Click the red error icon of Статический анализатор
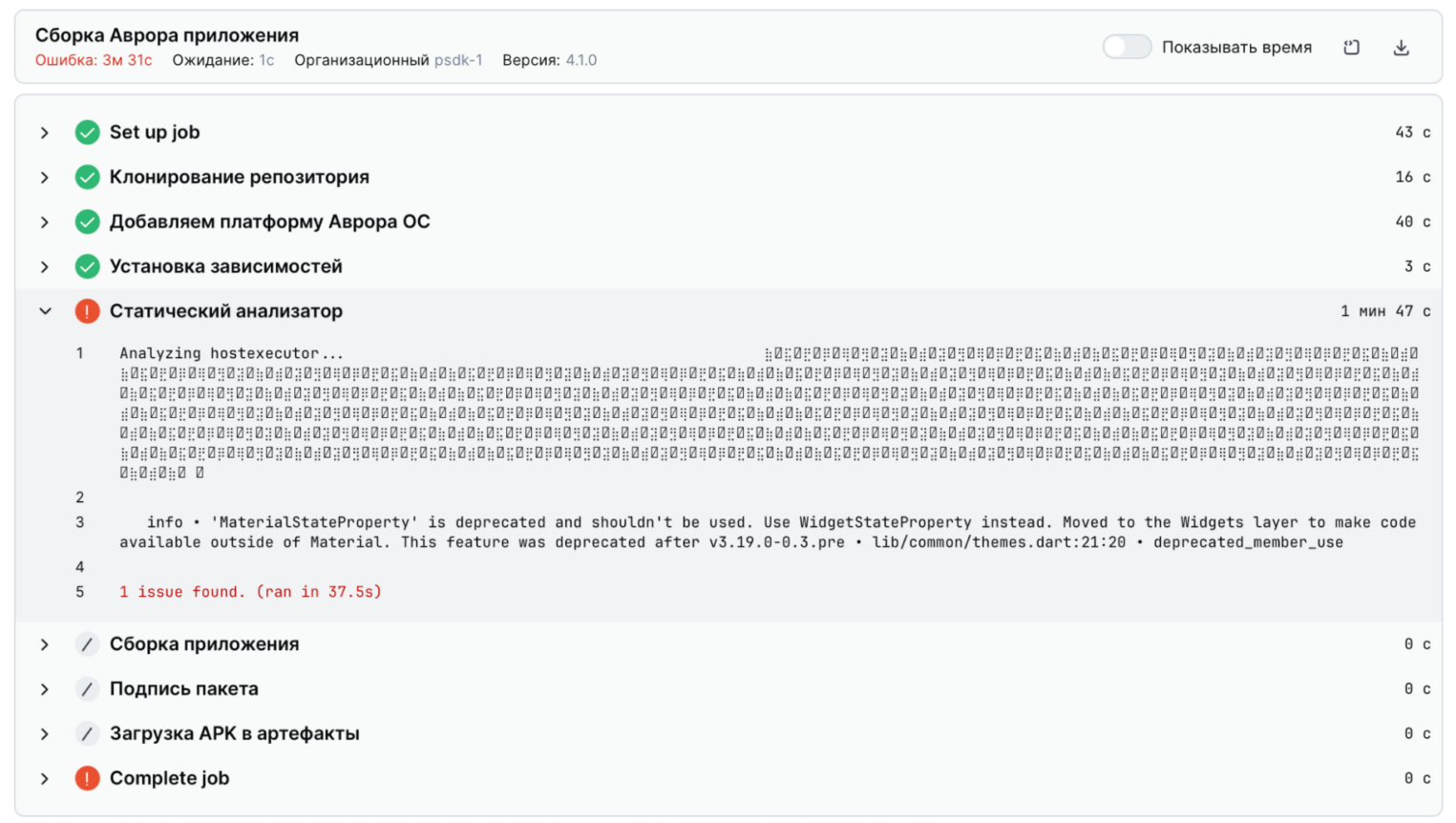The width and height of the screenshot is (1456, 823). coord(87,311)
